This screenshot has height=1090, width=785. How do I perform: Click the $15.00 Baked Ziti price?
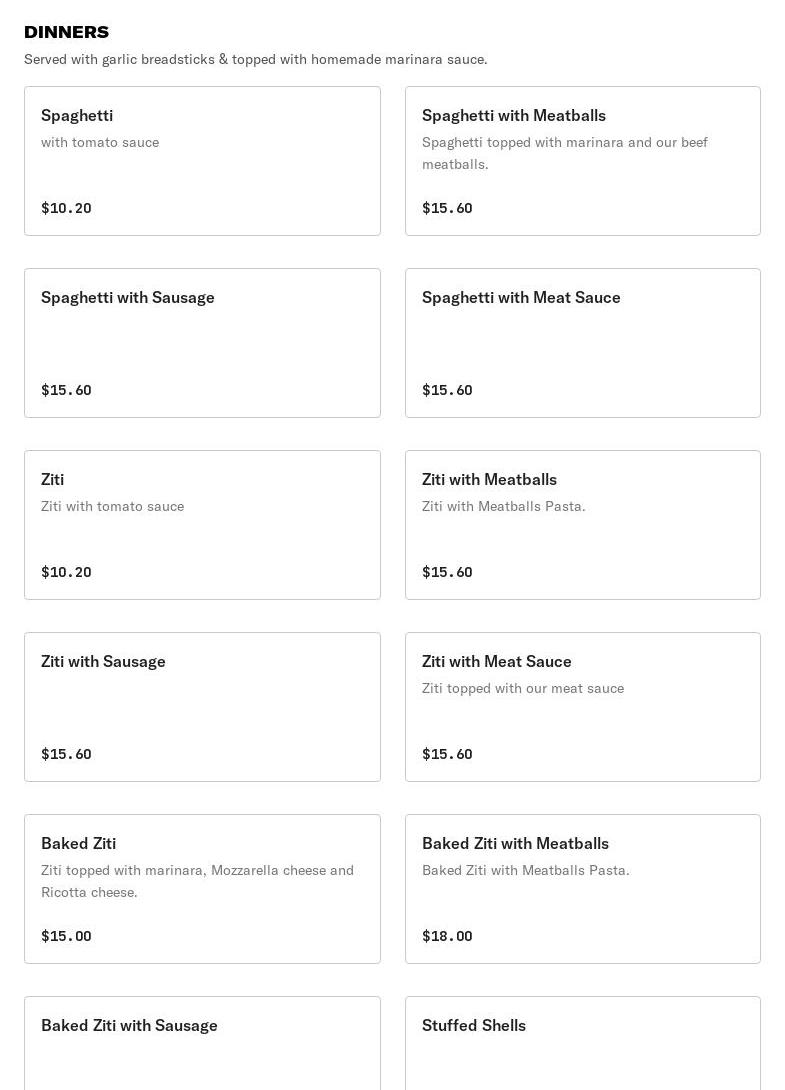pyautogui.click(x=66, y=936)
